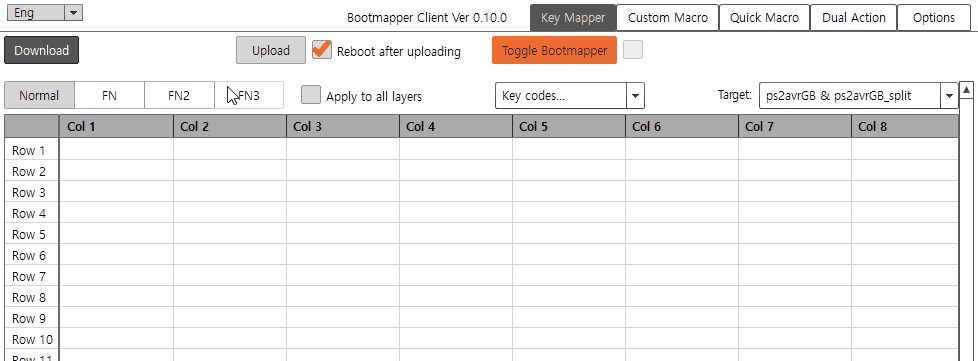Image resolution: width=978 pixels, height=361 pixels.
Task: Select cell at Row 8, Col 2
Action: coord(230,297)
